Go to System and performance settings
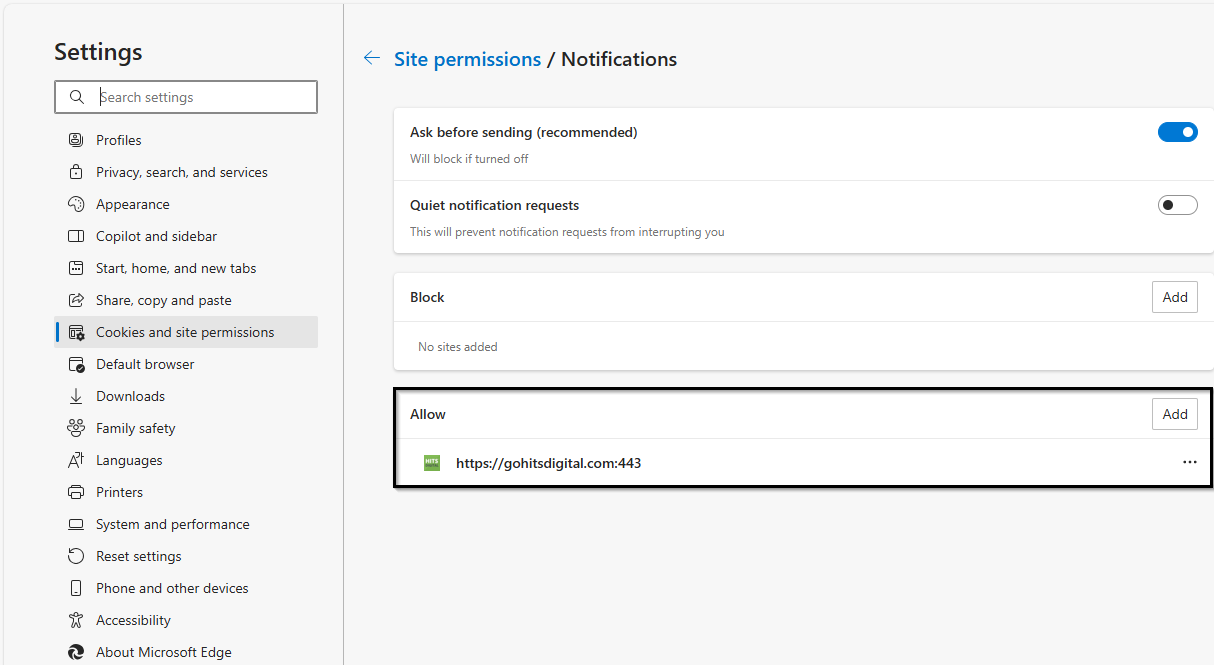The height and width of the screenshot is (665, 1214). coord(172,524)
